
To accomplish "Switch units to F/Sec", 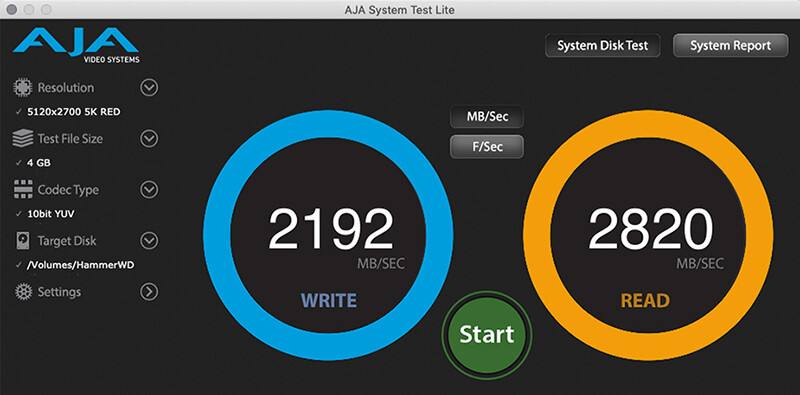I will coord(487,146).
